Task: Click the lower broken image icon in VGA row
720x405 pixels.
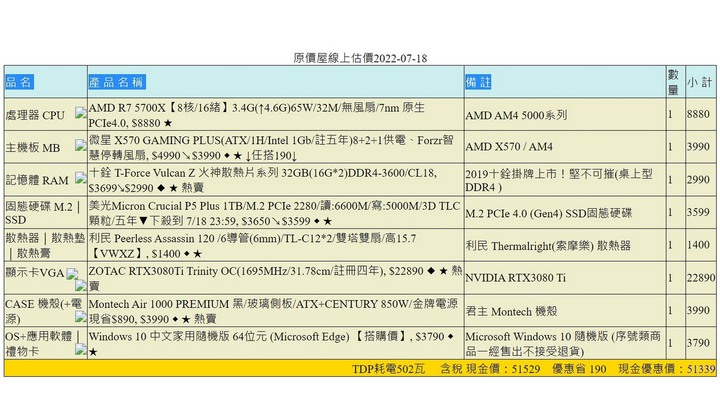Action: tap(81, 286)
